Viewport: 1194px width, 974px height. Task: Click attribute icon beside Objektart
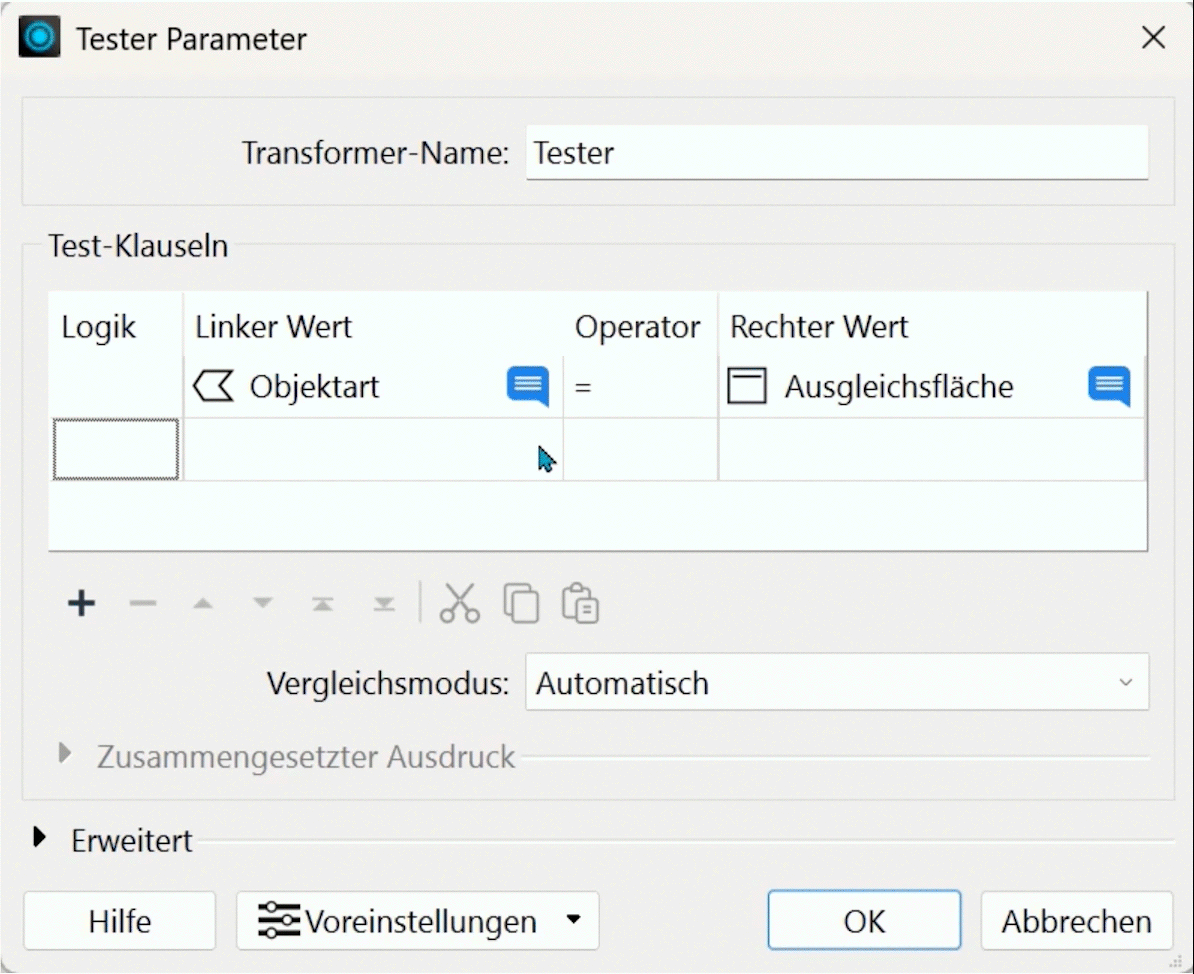point(213,386)
